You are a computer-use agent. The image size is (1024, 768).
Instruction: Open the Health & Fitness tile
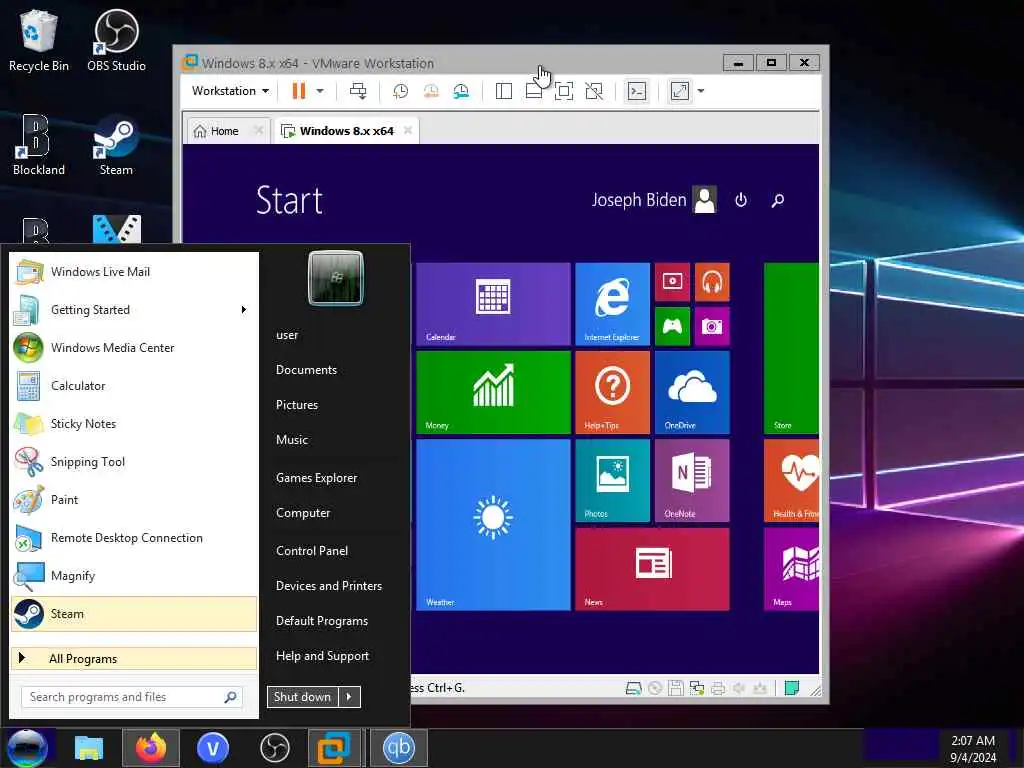[791, 480]
